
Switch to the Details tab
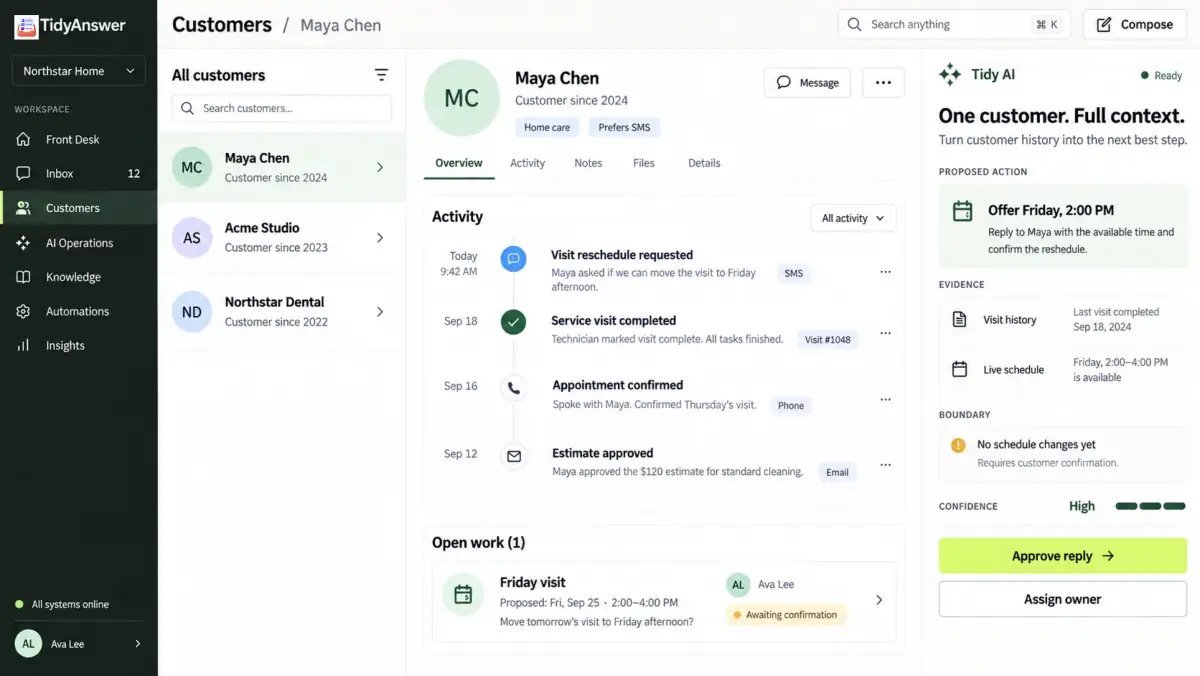704,163
